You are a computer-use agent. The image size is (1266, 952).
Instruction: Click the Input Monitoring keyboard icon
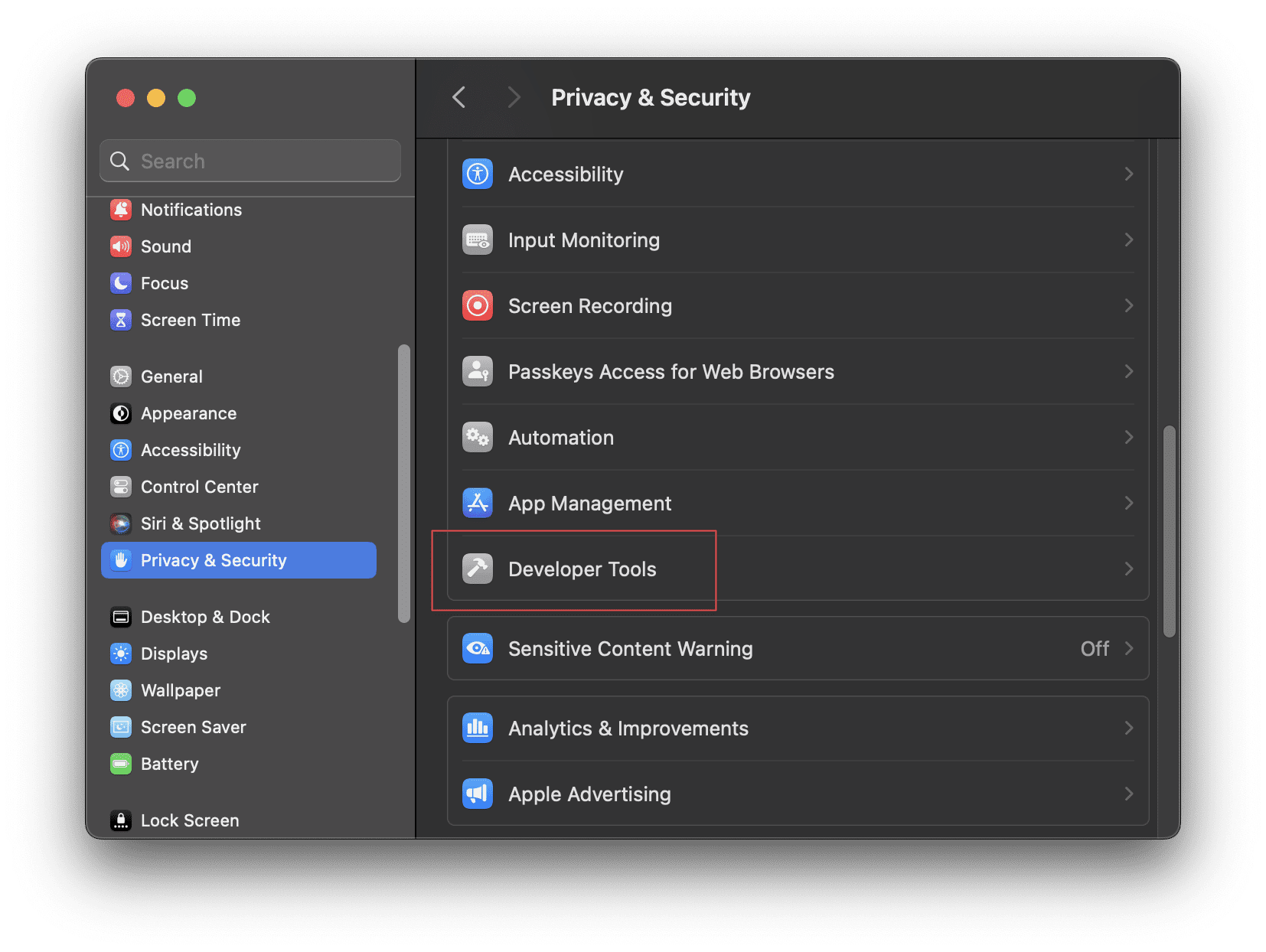click(x=478, y=240)
